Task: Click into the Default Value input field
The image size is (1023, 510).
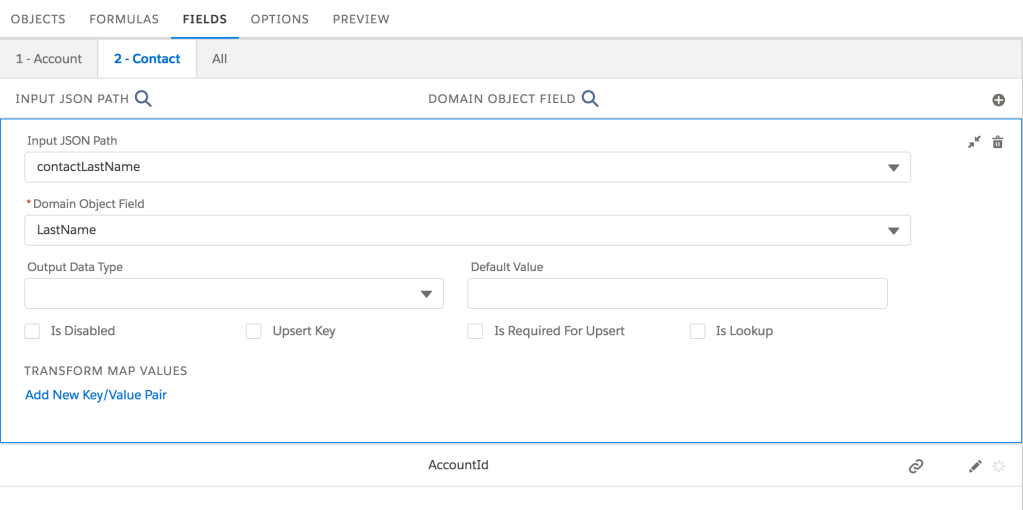Action: pyautogui.click(x=677, y=294)
